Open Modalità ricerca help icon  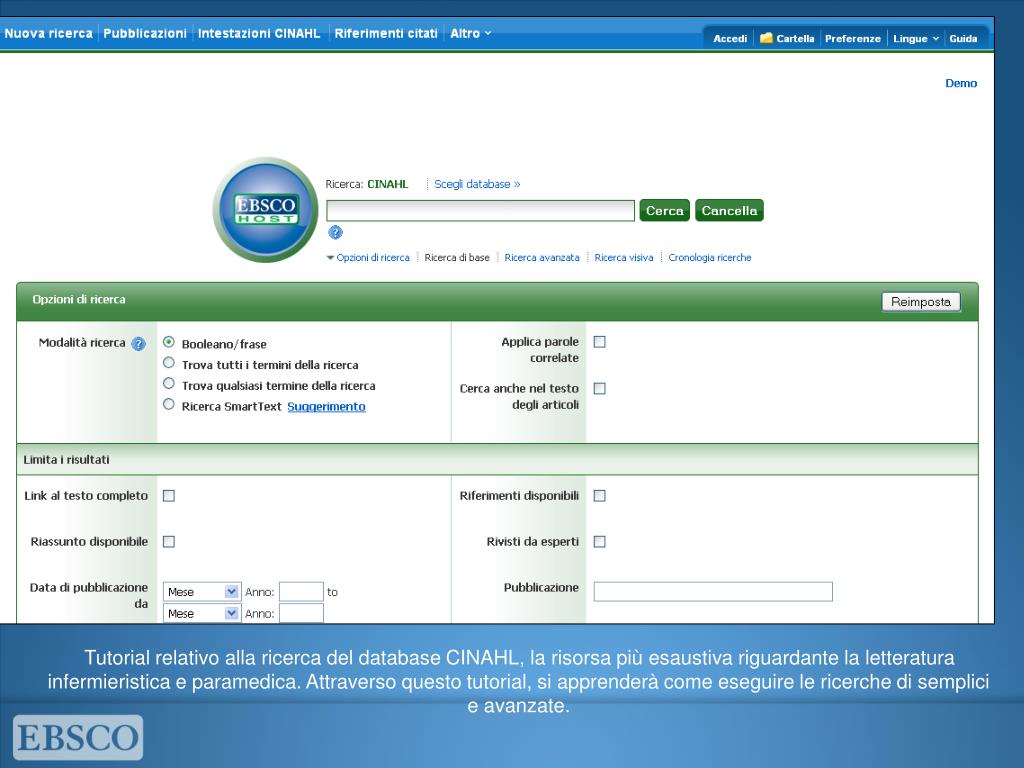pos(138,344)
